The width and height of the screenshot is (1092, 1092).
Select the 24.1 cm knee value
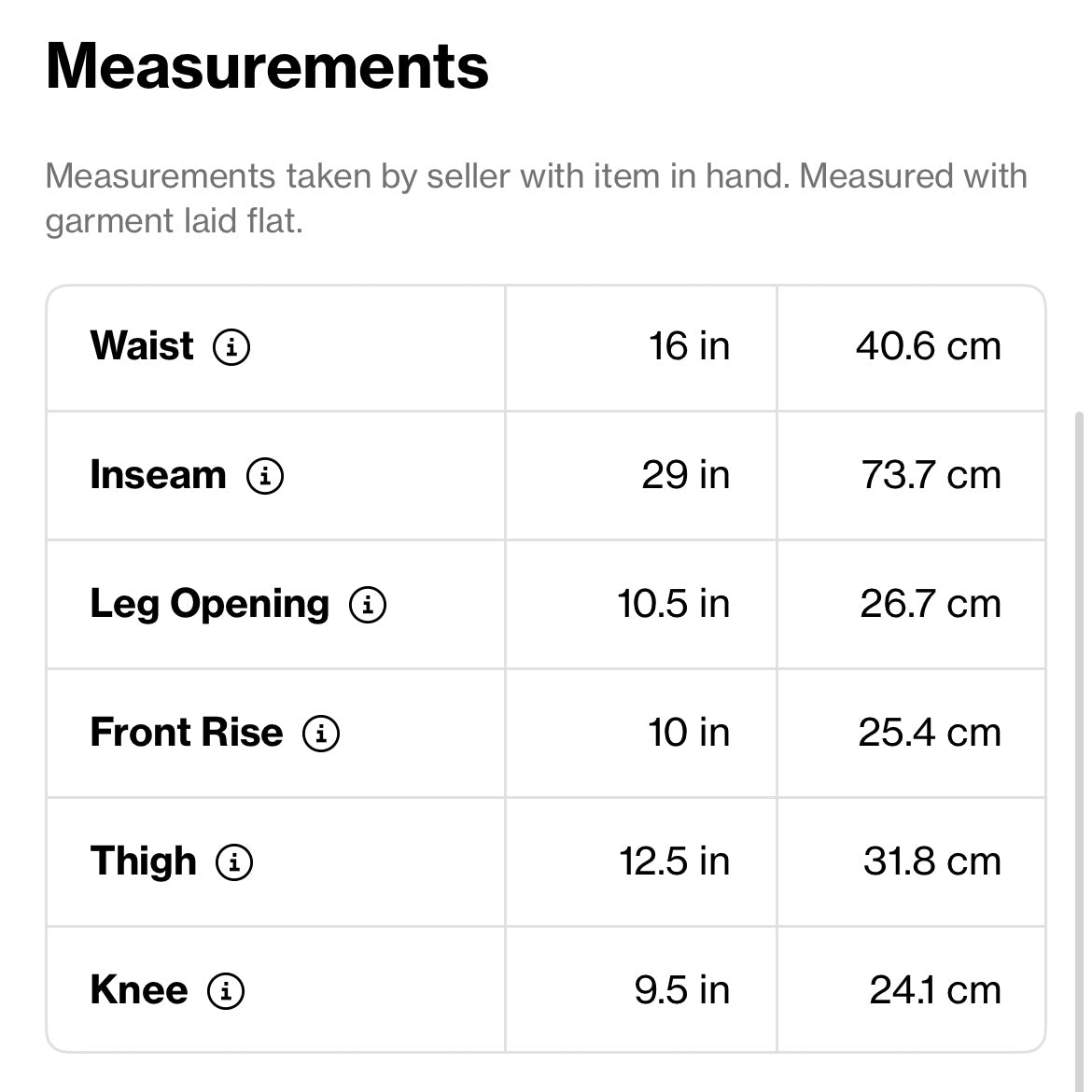[x=934, y=990]
